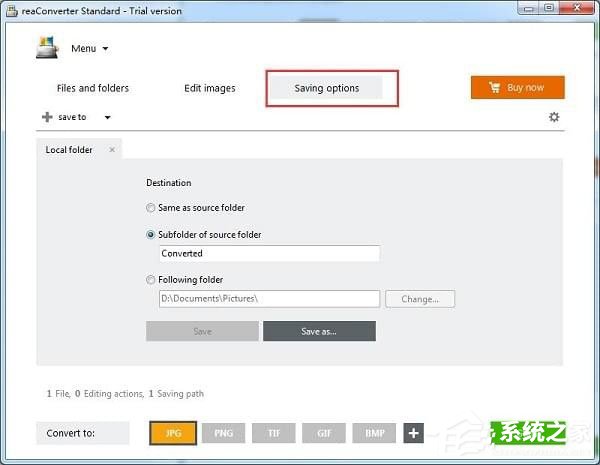The image size is (600, 465).
Task: Select Subfolder of source folder option
Action: point(204,234)
